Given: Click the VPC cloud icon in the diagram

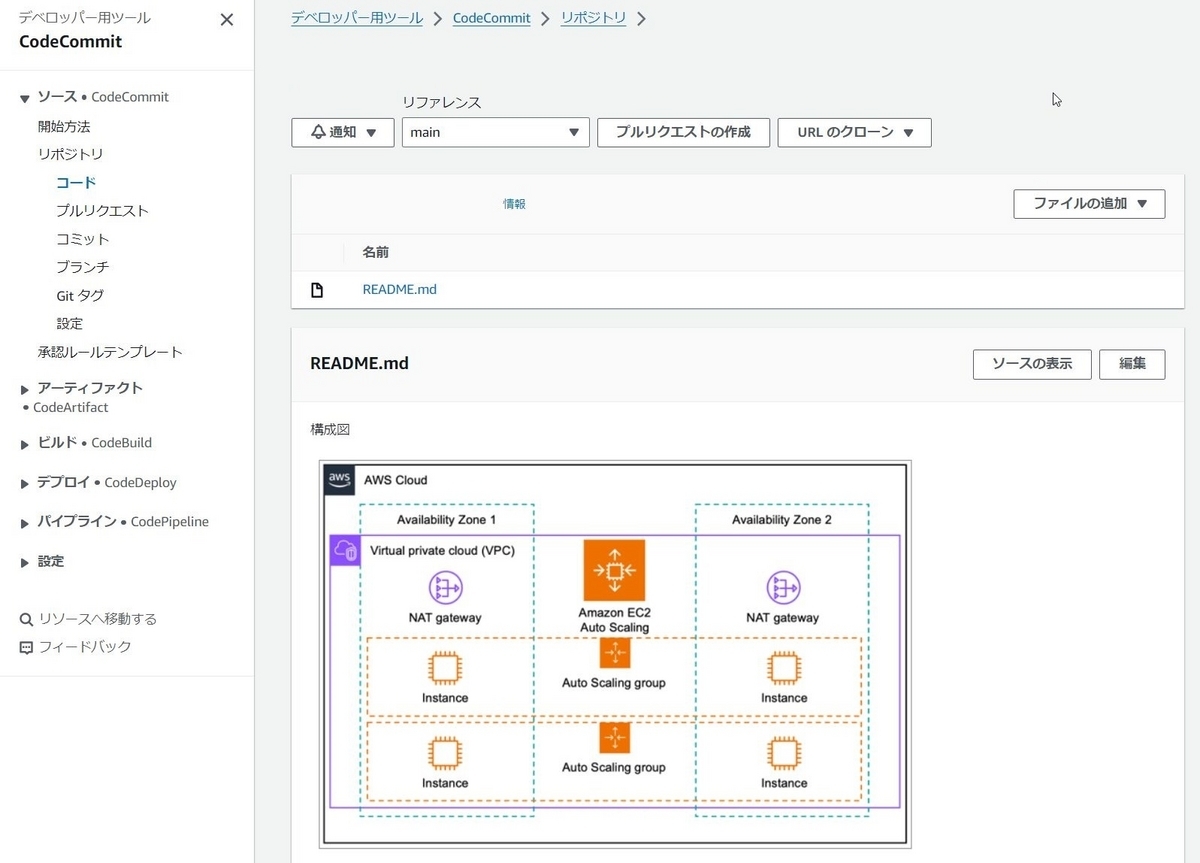Looking at the screenshot, I should [345, 550].
